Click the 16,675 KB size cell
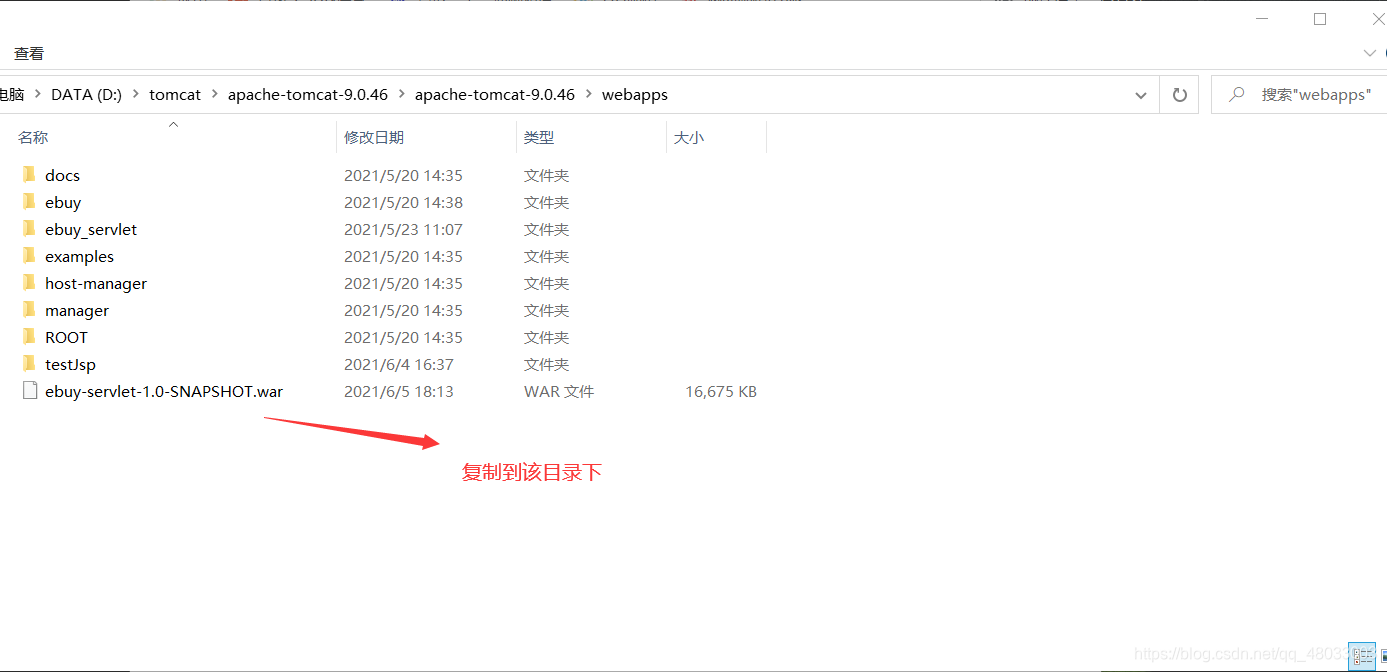1387x672 pixels. pos(721,391)
